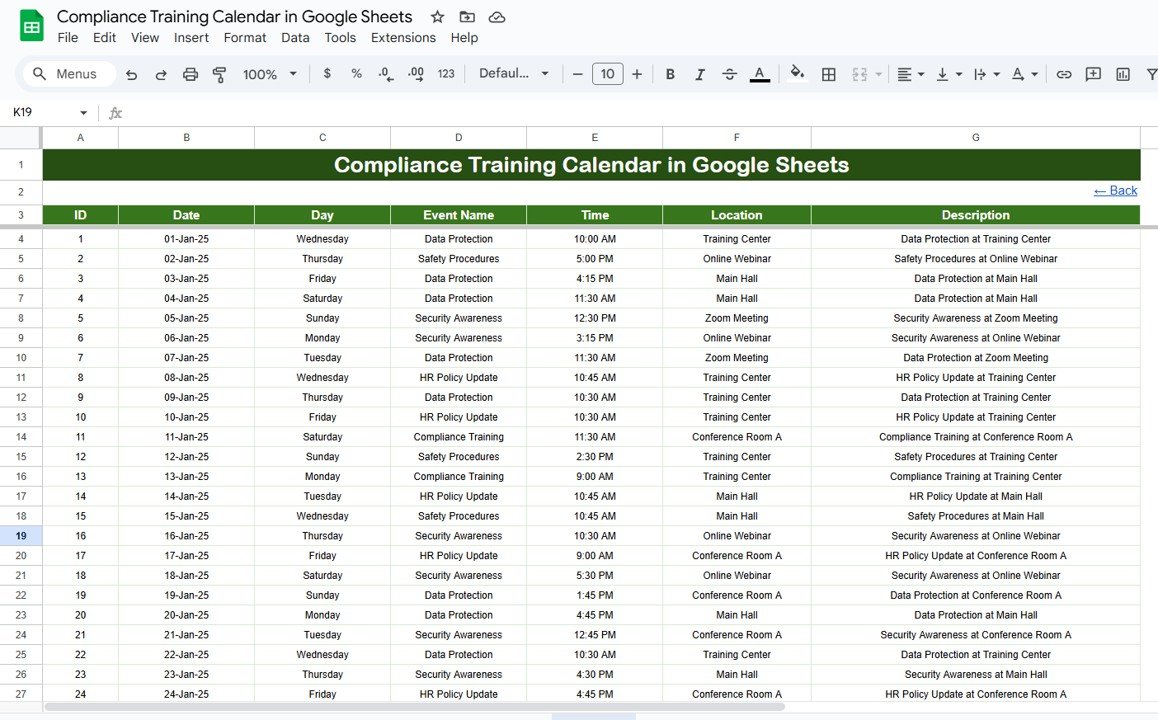Add a comment with the comment icon
The height and width of the screenshot is (720, 1158).
(1093, 74)
